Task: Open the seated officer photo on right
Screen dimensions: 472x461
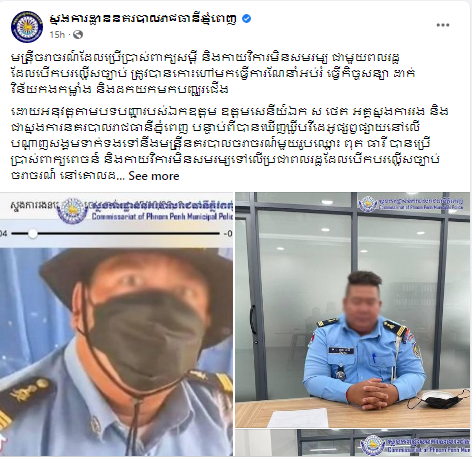Action: [x=352, y=310]
